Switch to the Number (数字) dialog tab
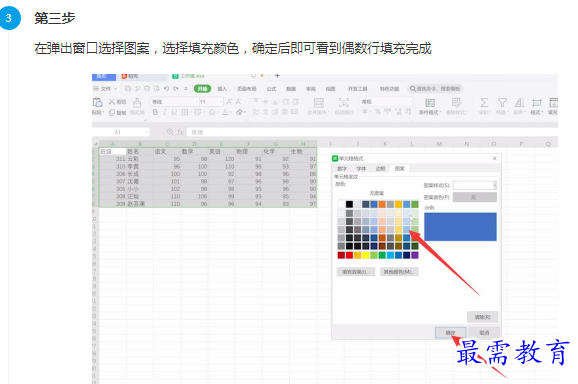This screenshot has width=578, height=384. [x=342, y=168]
